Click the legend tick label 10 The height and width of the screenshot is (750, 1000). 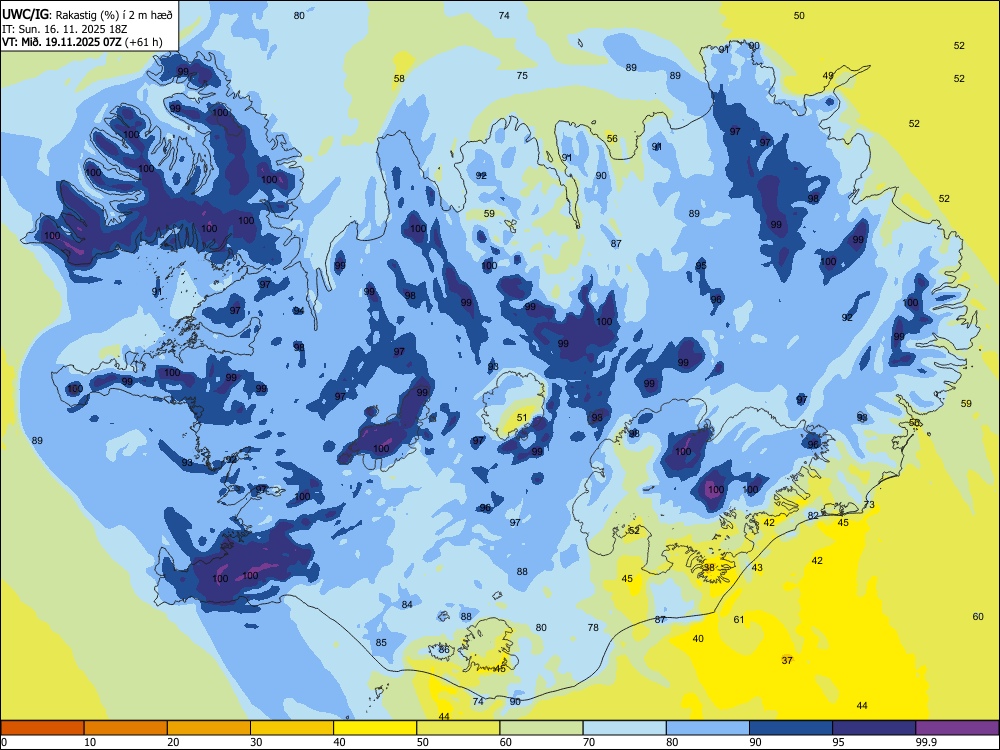pos(90,742)
